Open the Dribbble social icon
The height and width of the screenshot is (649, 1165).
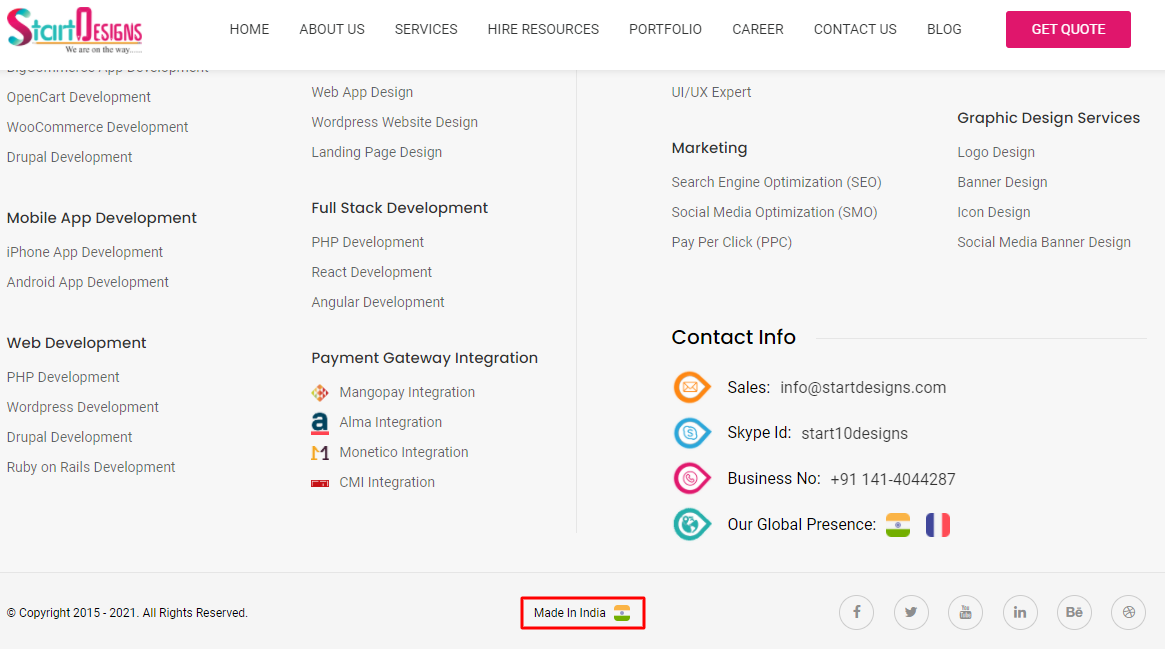[1128, 612]
